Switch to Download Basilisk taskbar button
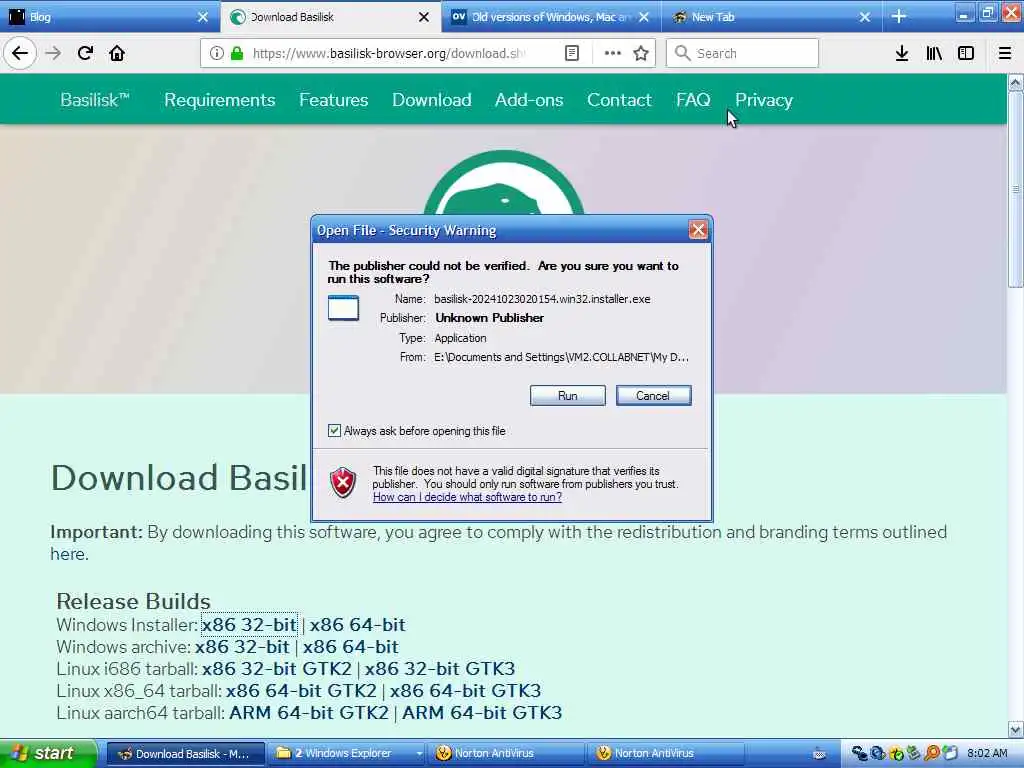This screenshot has height=768, width=1024. click(x=185, y=754)
